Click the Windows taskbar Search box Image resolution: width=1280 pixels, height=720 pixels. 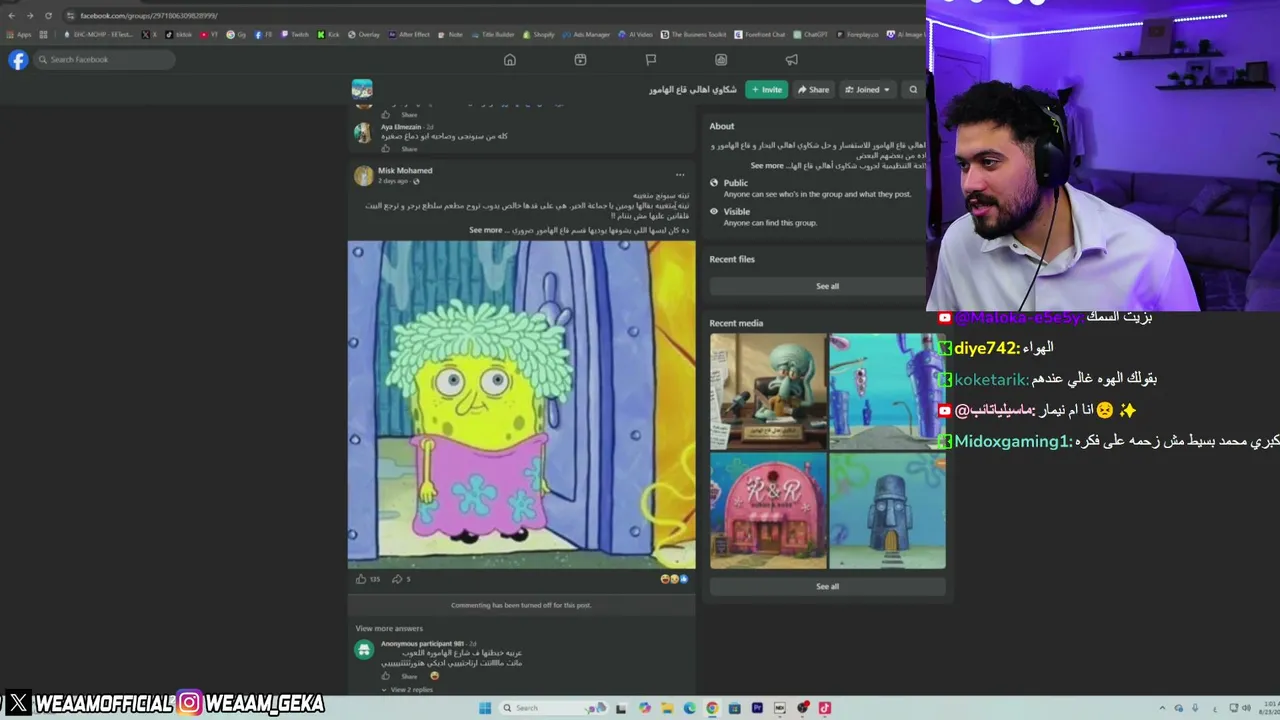[x=554, y=708]
